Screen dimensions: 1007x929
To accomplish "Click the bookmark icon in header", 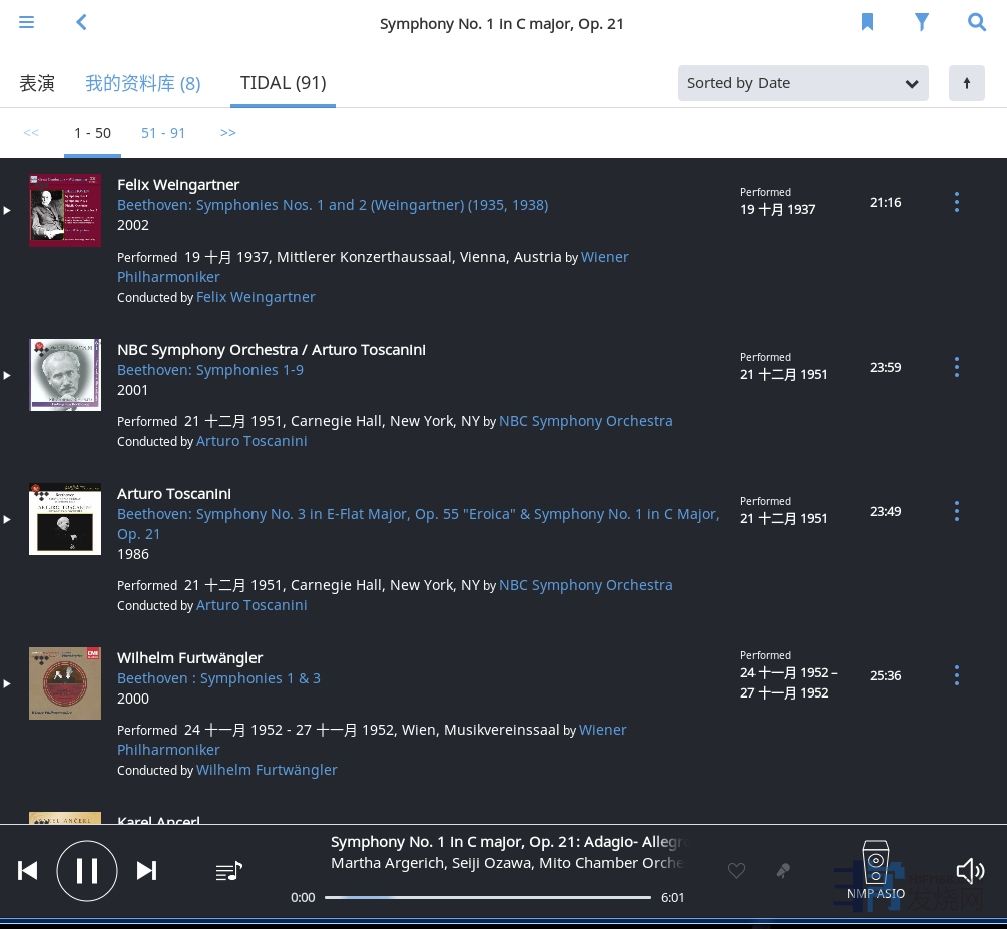I will (867, 22).
